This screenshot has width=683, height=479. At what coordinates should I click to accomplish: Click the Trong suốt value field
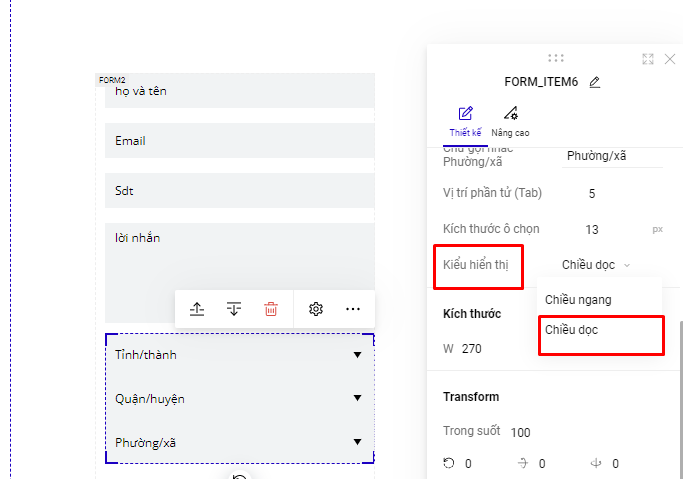[521, 432]
